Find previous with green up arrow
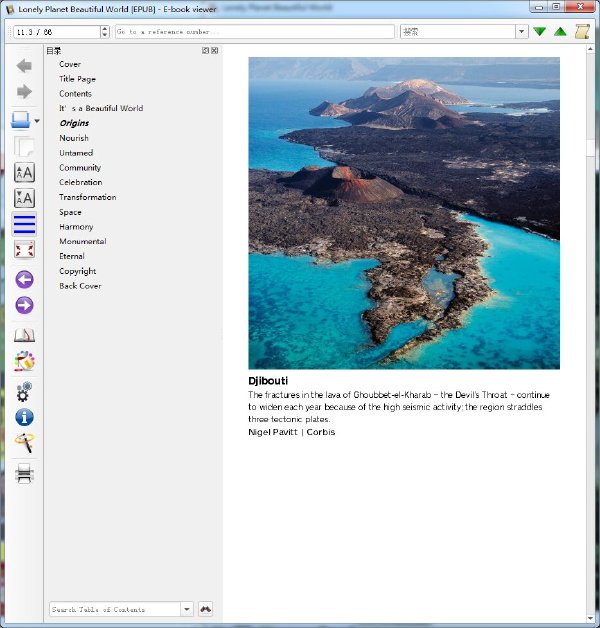 pyautogui.click(x=560, y=32)
